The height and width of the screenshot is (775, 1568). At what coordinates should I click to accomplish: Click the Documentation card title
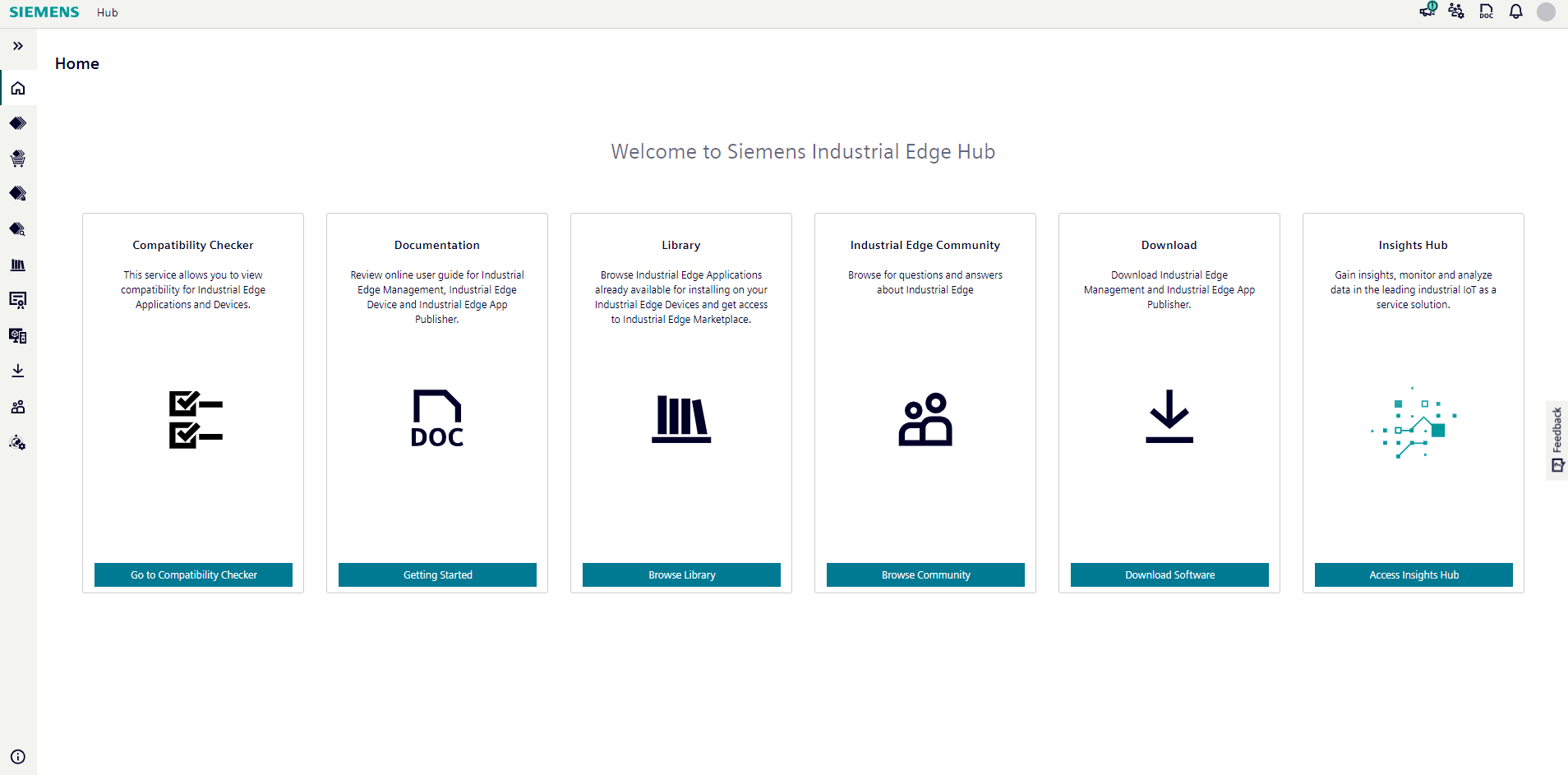(x=437, y=245)
